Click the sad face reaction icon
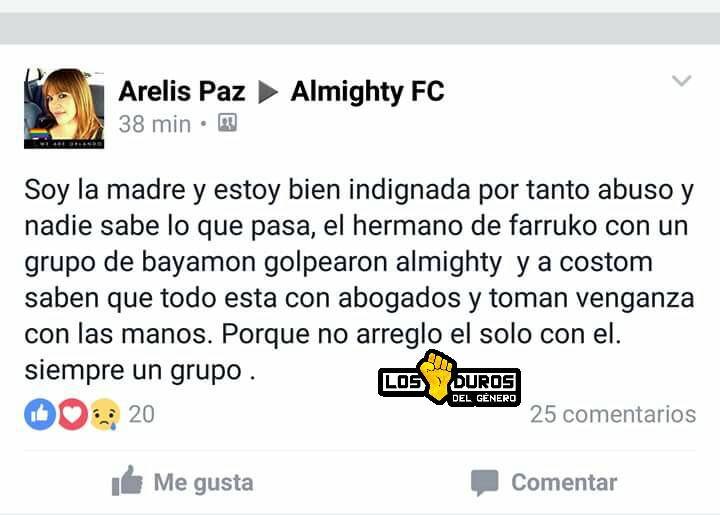 point(105,414)
